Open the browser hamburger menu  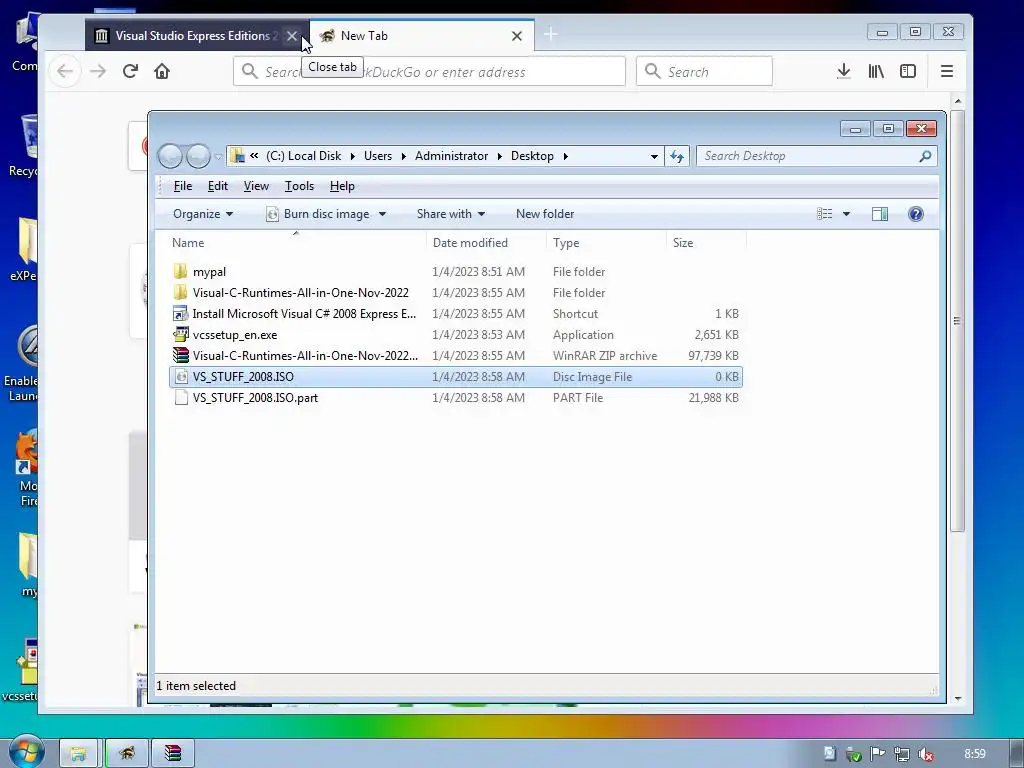[x=946, y=71]
